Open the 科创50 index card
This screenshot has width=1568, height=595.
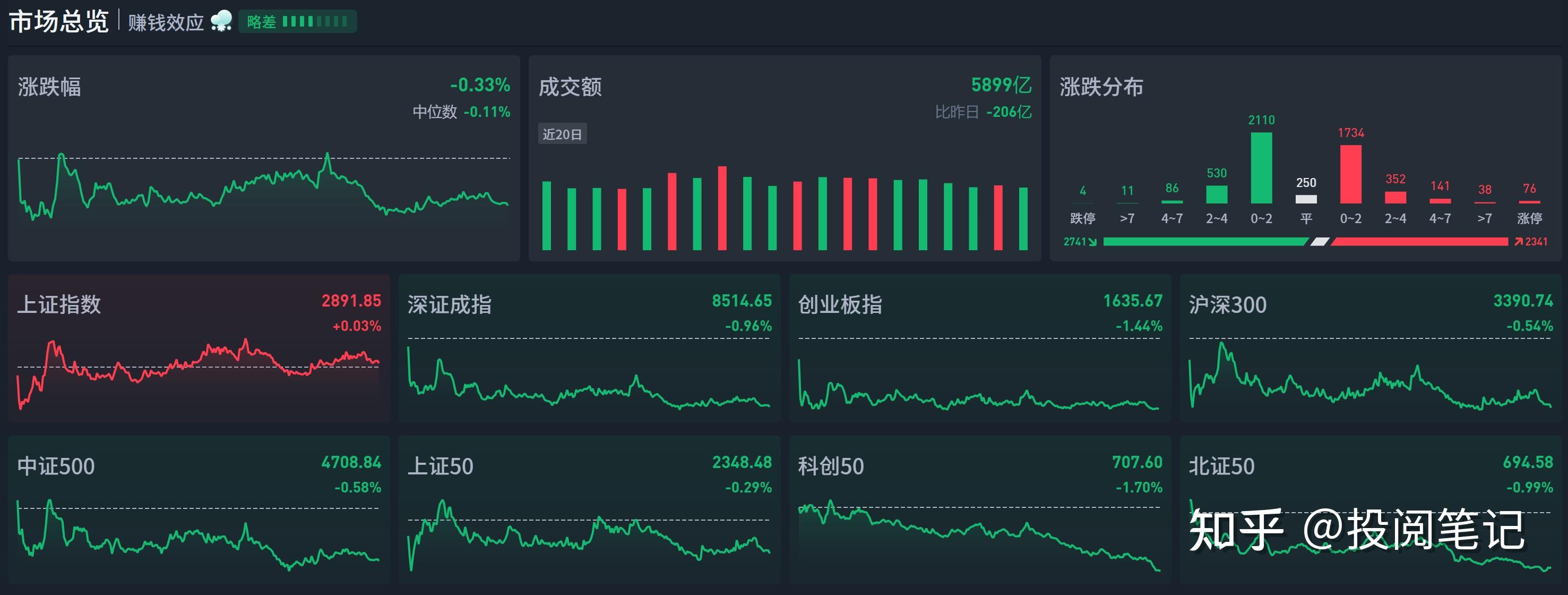coord(980,510)
